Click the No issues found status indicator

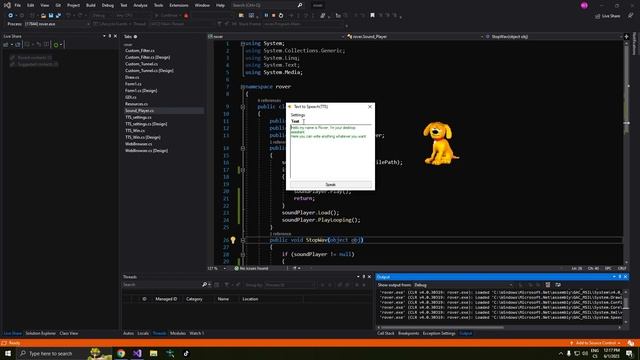[251, 269]
